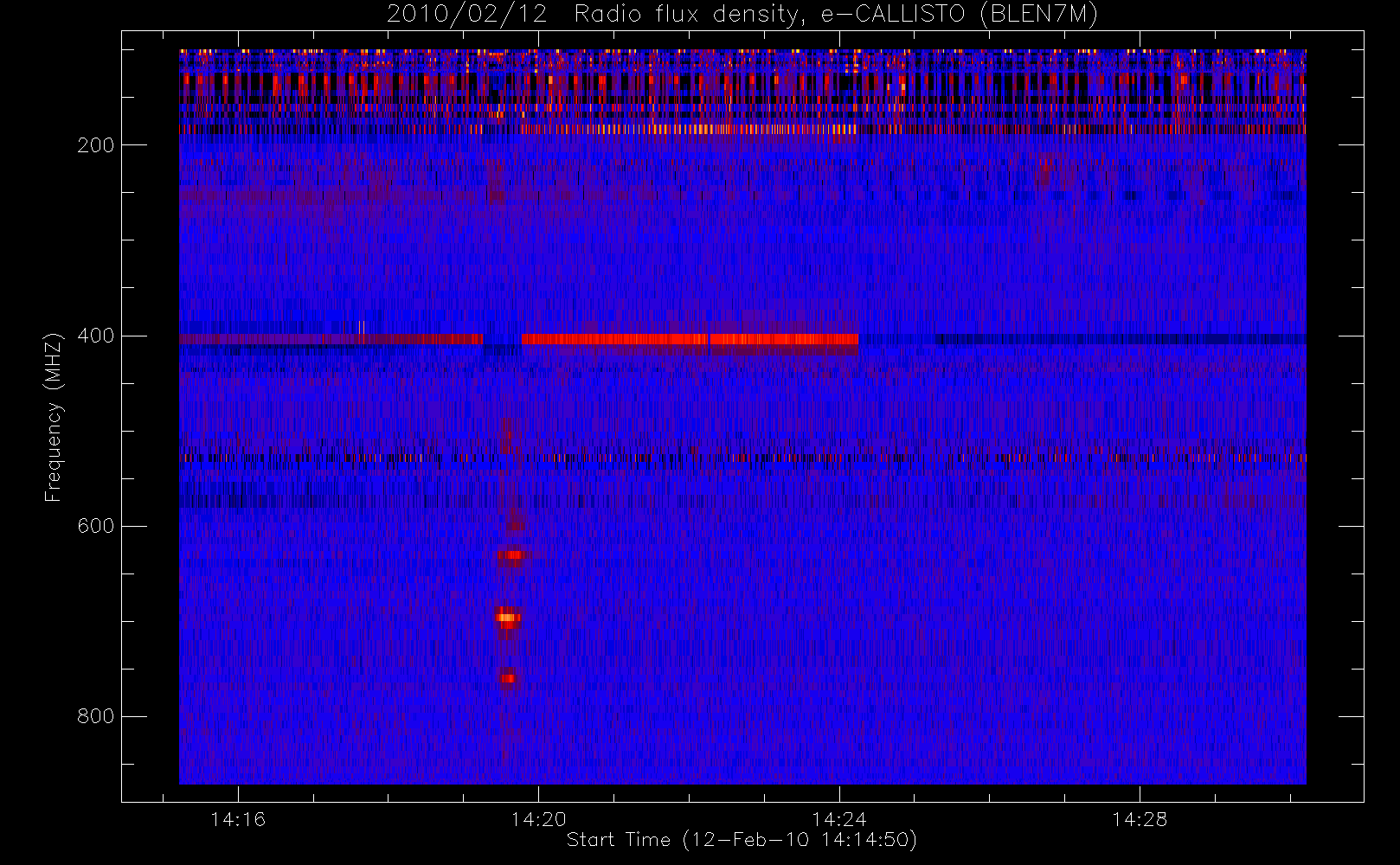This screenshot has height=865, width=1400.
Task: Click the red burst spot near 630 MHz
Action: 511,554
